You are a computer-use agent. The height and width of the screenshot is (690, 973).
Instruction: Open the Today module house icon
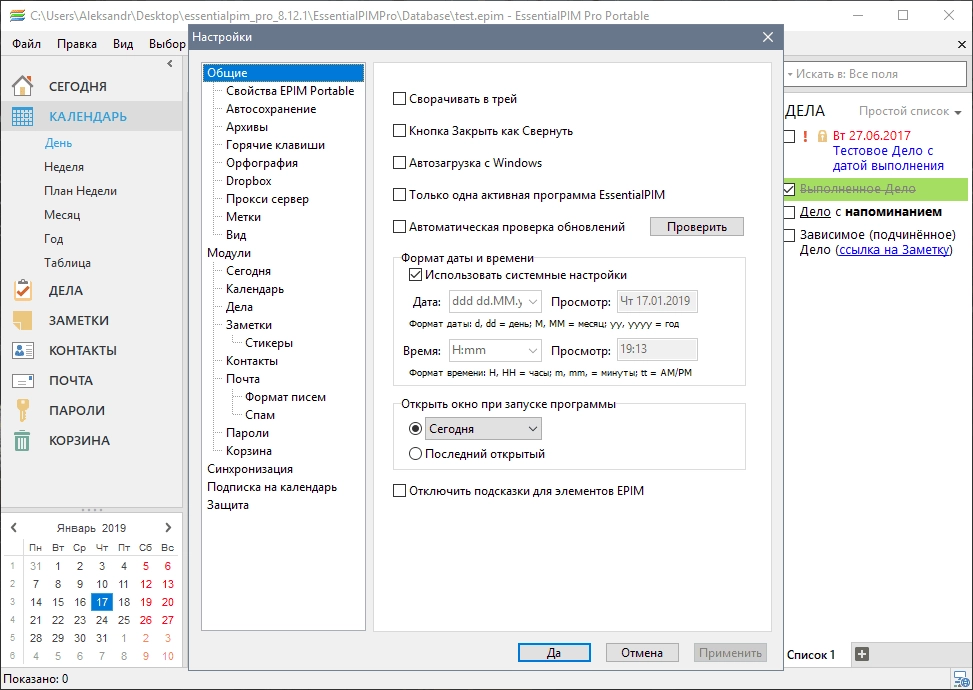(22, 86)
